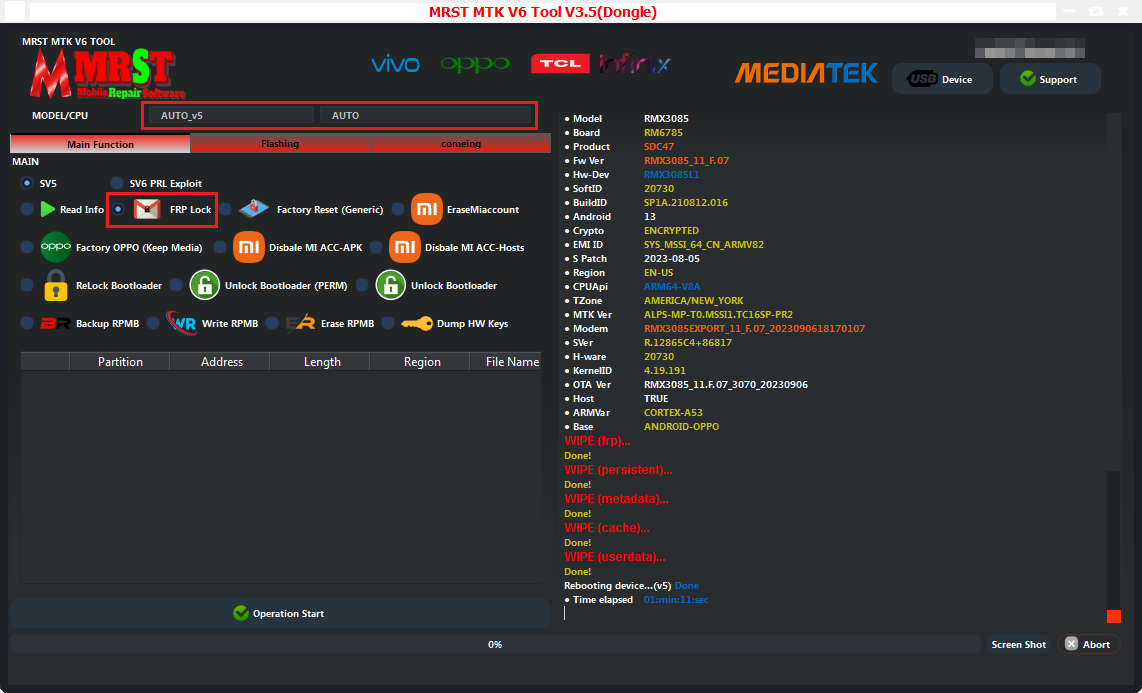This screenshot has width=1142, height=693.
Task: Select the SV5 radio button
Action: coord(27,183)
